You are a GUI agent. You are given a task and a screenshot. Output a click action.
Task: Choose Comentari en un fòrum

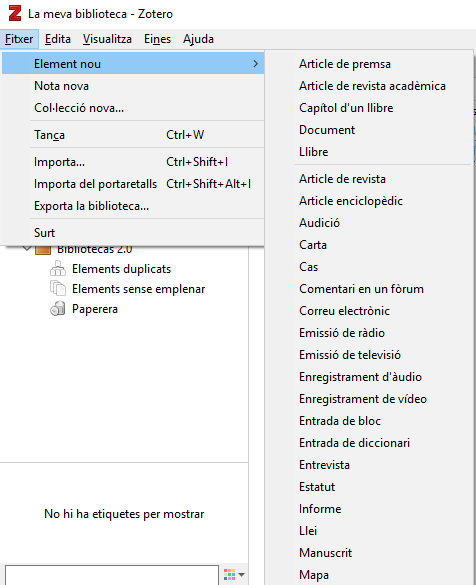[x=369, y=289]
